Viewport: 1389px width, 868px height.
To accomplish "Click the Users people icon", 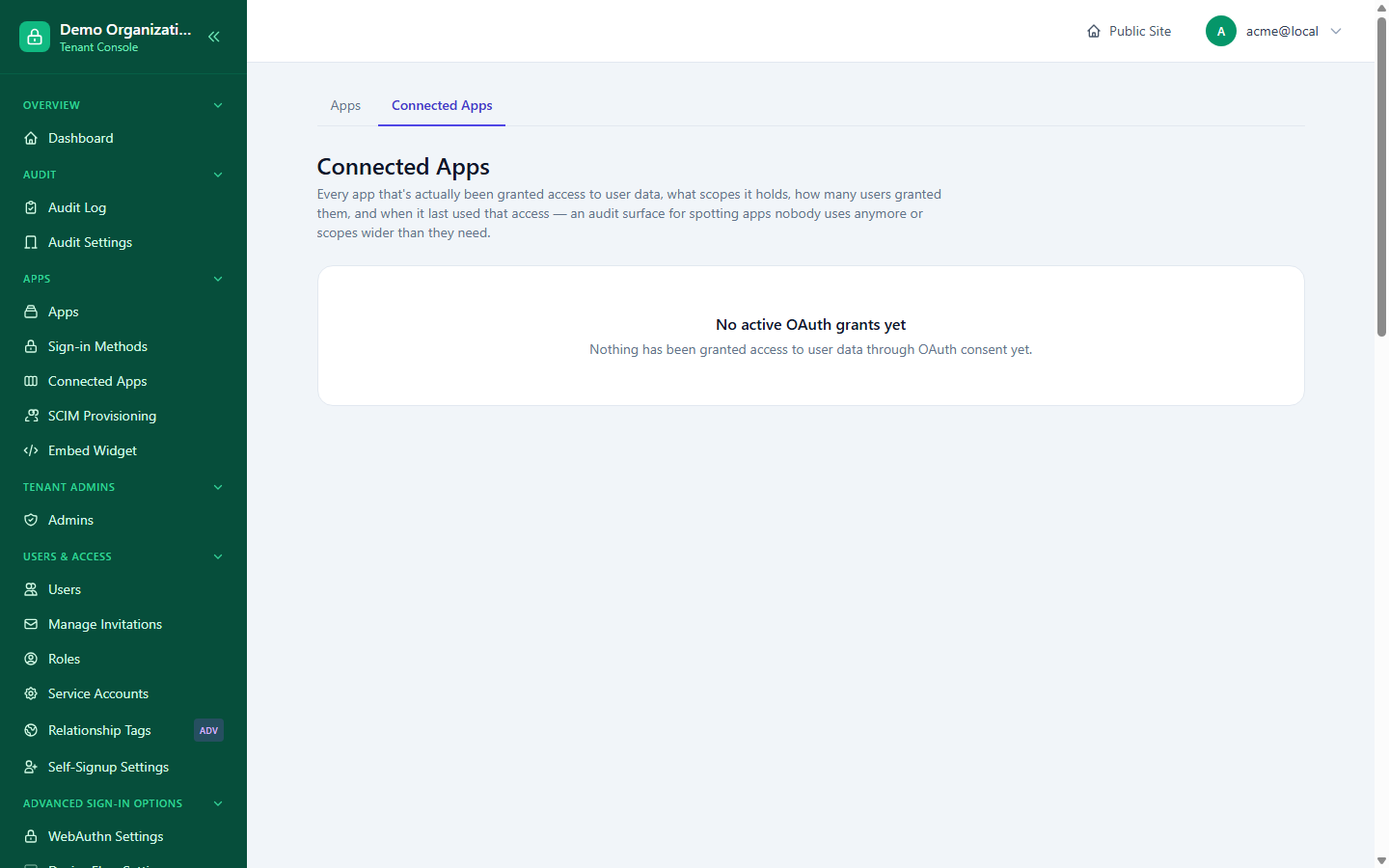I will coord(31,589).
